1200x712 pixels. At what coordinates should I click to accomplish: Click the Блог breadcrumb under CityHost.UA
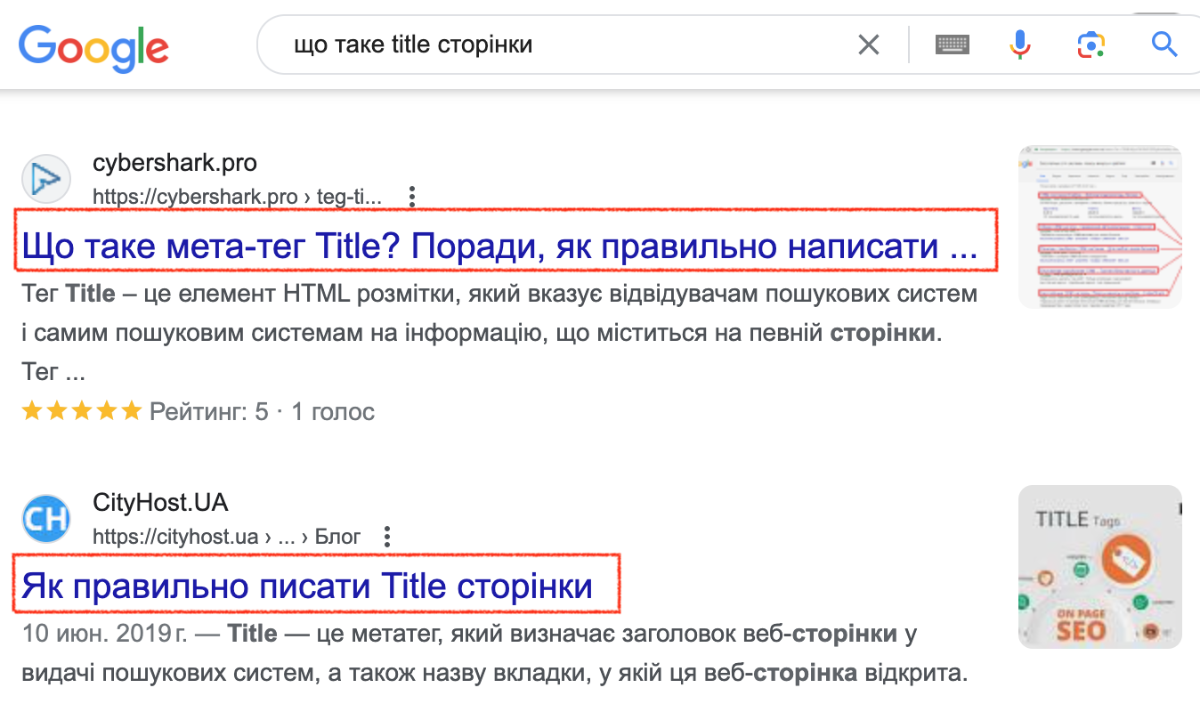click(340, 536)
